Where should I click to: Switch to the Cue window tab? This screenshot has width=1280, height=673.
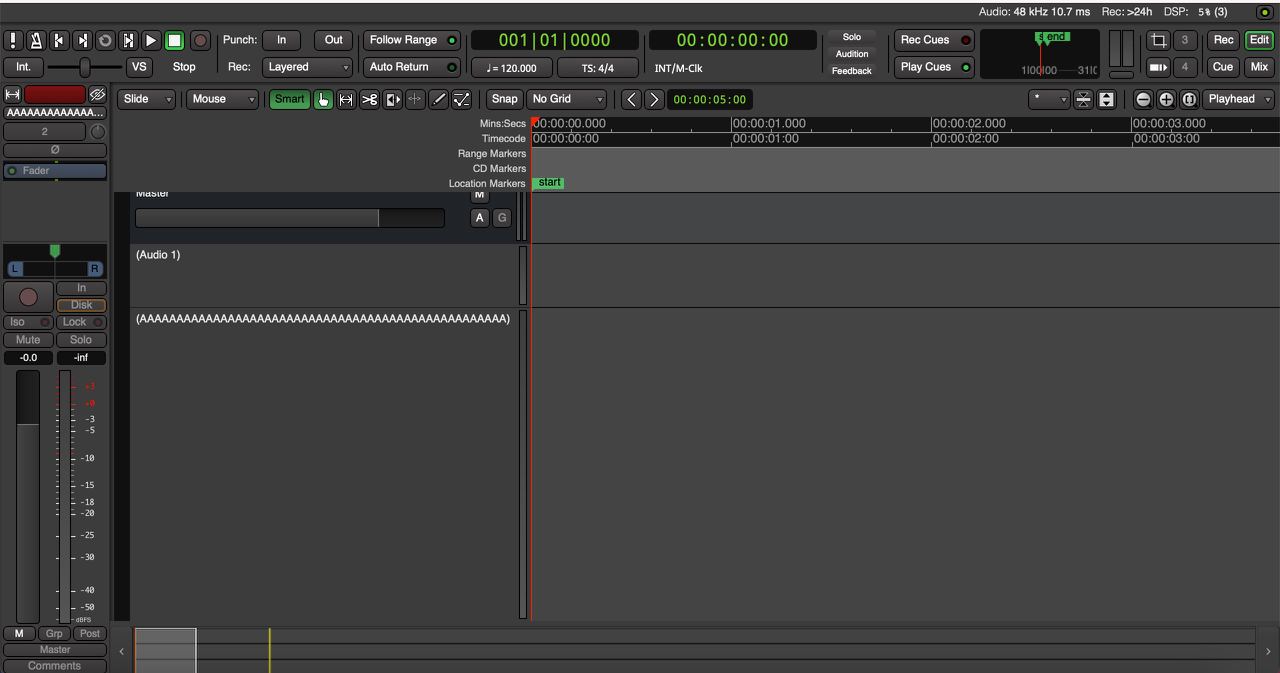coord(1223,67)
